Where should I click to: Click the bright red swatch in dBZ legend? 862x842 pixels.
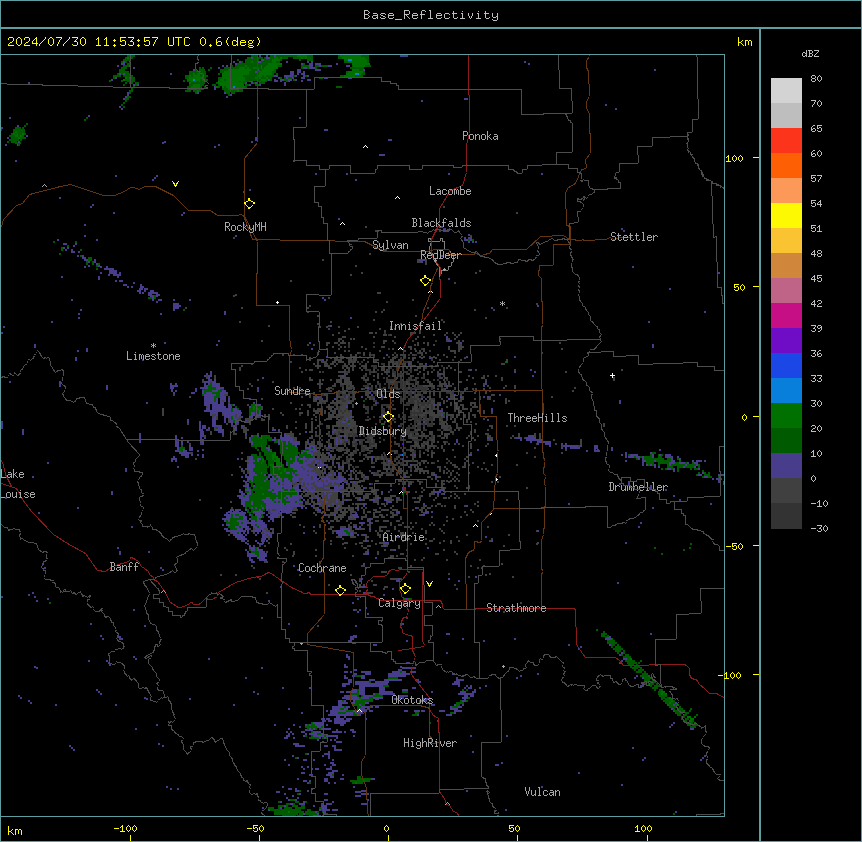coord(786,140)
